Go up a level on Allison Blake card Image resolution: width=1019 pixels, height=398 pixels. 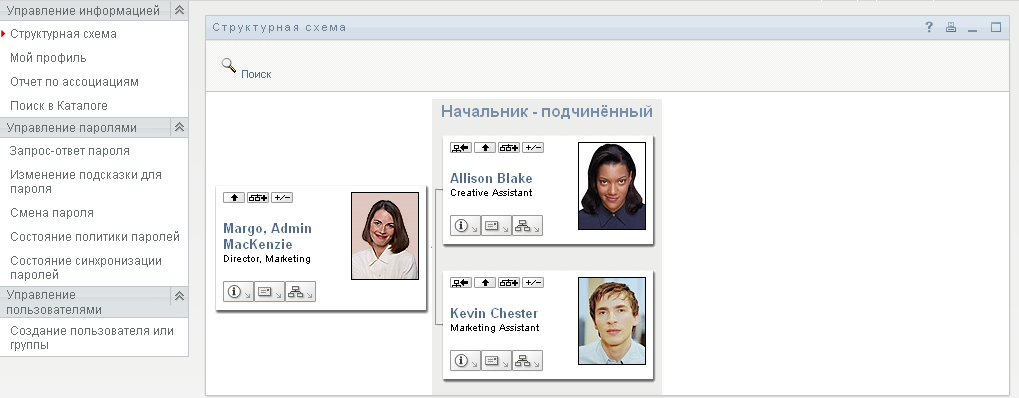[x=485, y=148]
